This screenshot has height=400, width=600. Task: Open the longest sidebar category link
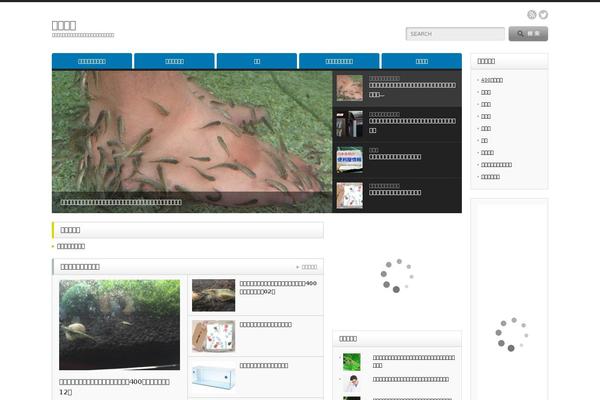pyautogui.click(x=496, y=165)
